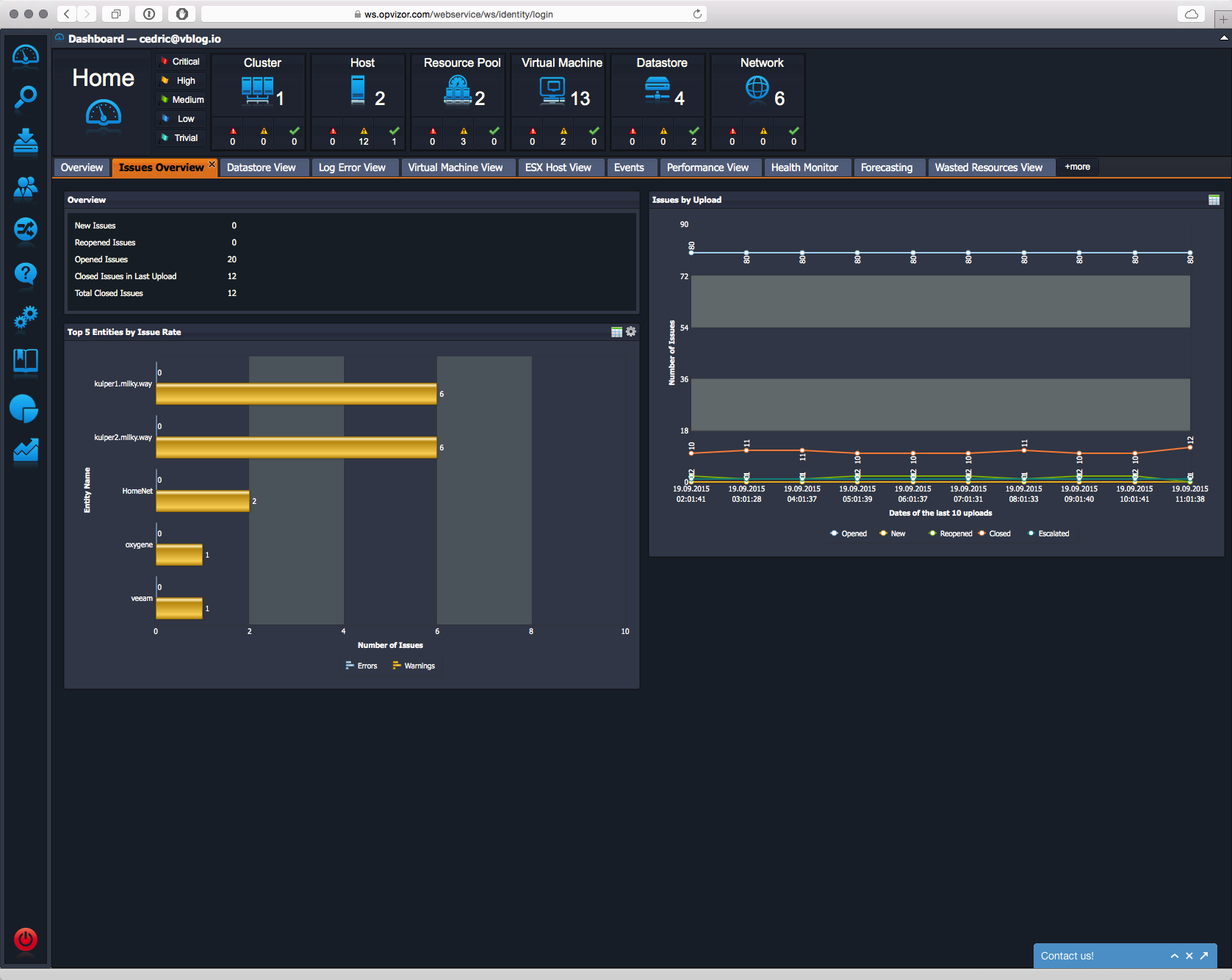Switch to the Datastore View tab
Image resolution: width=1232 pixels, height=980 pixels.
click(x=261, y=168)
